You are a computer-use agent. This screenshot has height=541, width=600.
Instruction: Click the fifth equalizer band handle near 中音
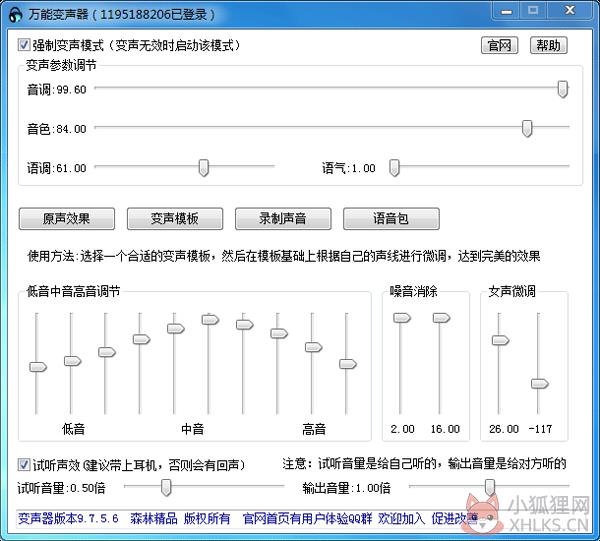pos(176,328)
